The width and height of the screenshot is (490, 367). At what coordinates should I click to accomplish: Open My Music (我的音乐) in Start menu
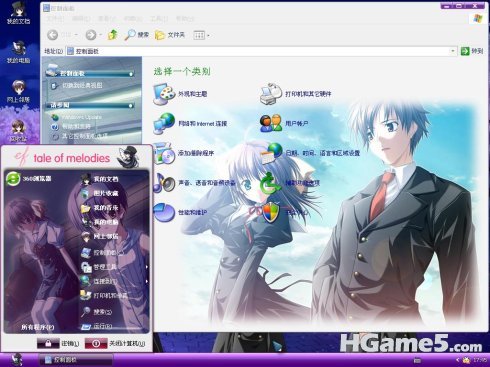(100, 208)
